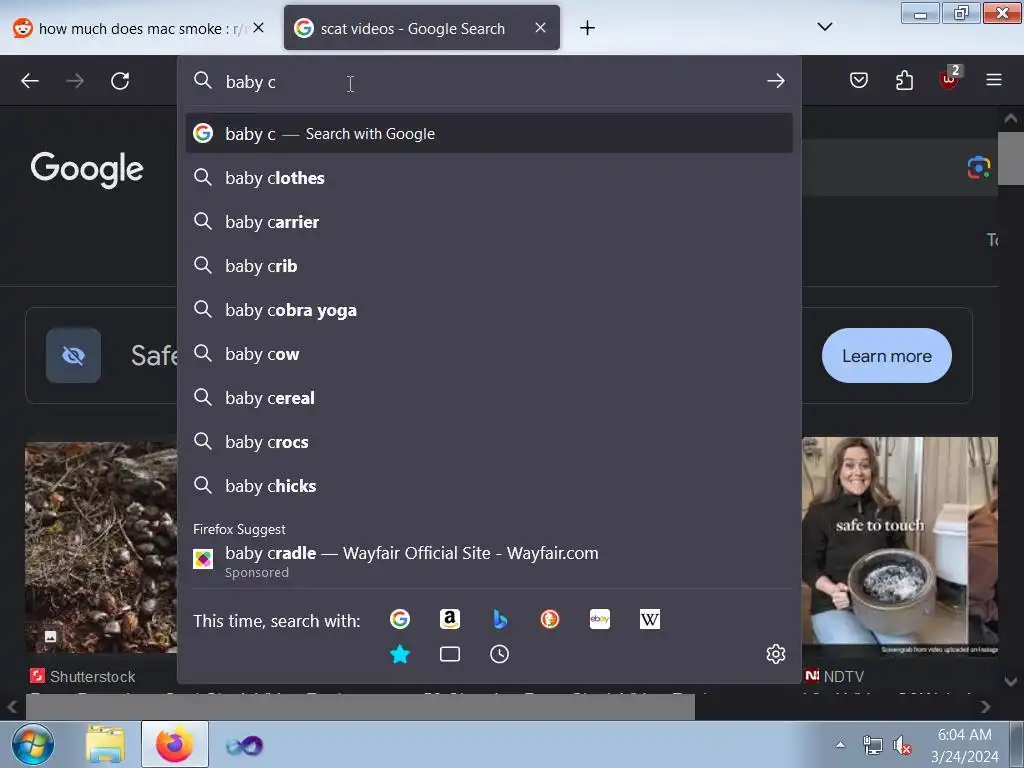Choose the 'baby clothes' suggestion
Screen dimensions: 1024x768
[x=489, y=178]
